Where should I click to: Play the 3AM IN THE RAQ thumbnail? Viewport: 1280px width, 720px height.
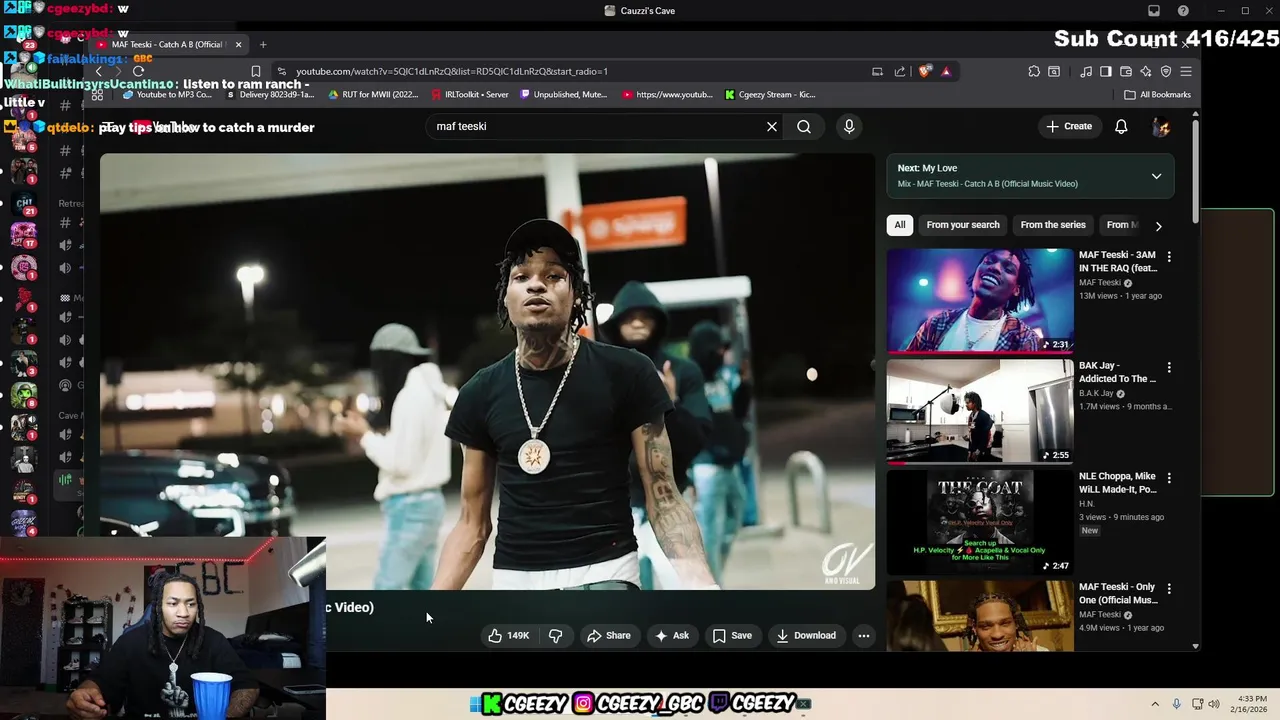pos(980,301)
